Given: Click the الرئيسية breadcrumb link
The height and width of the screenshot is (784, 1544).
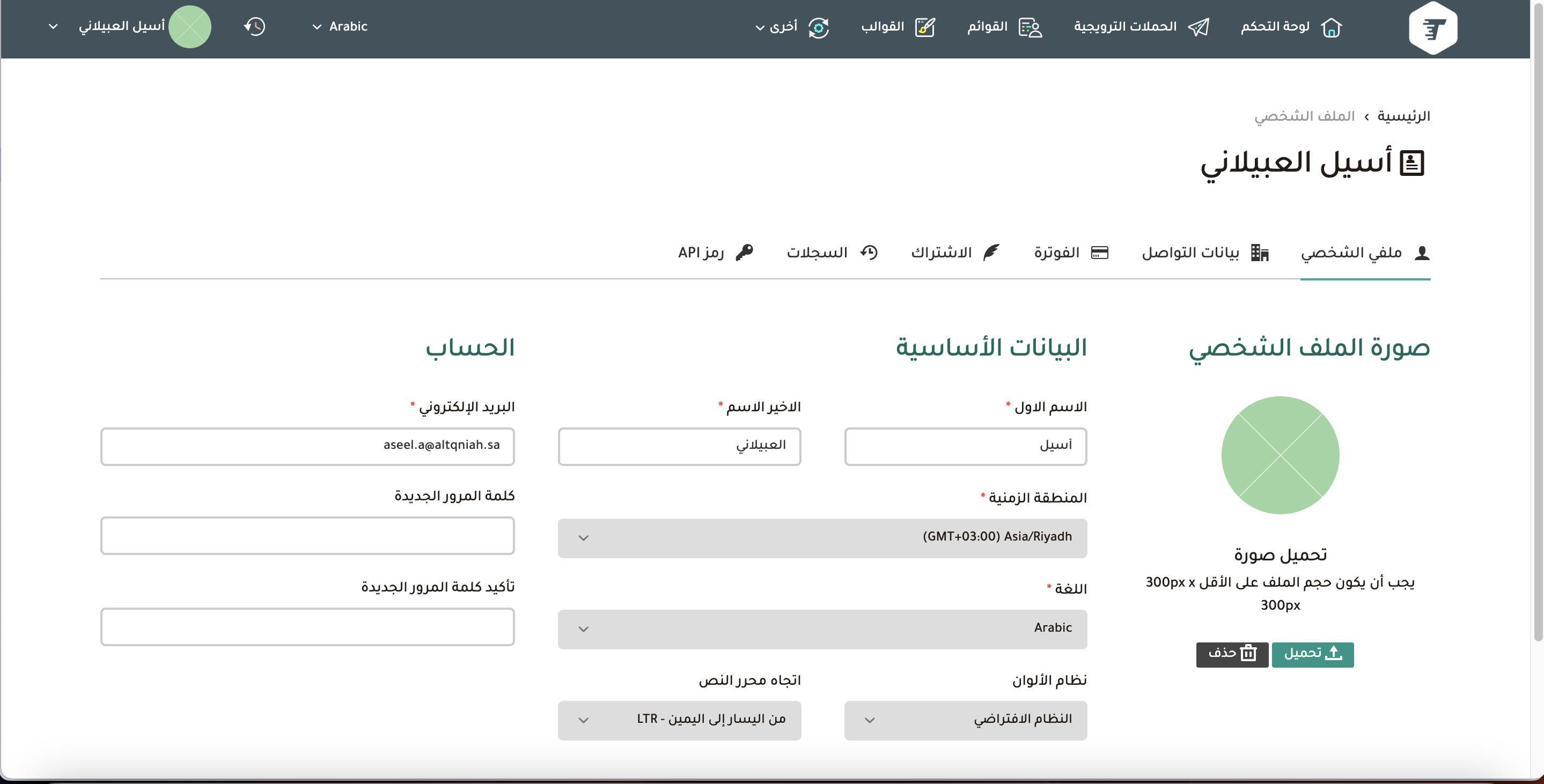Looking at the screenshot, I should pyautogui.click(x=1403, y=116).
